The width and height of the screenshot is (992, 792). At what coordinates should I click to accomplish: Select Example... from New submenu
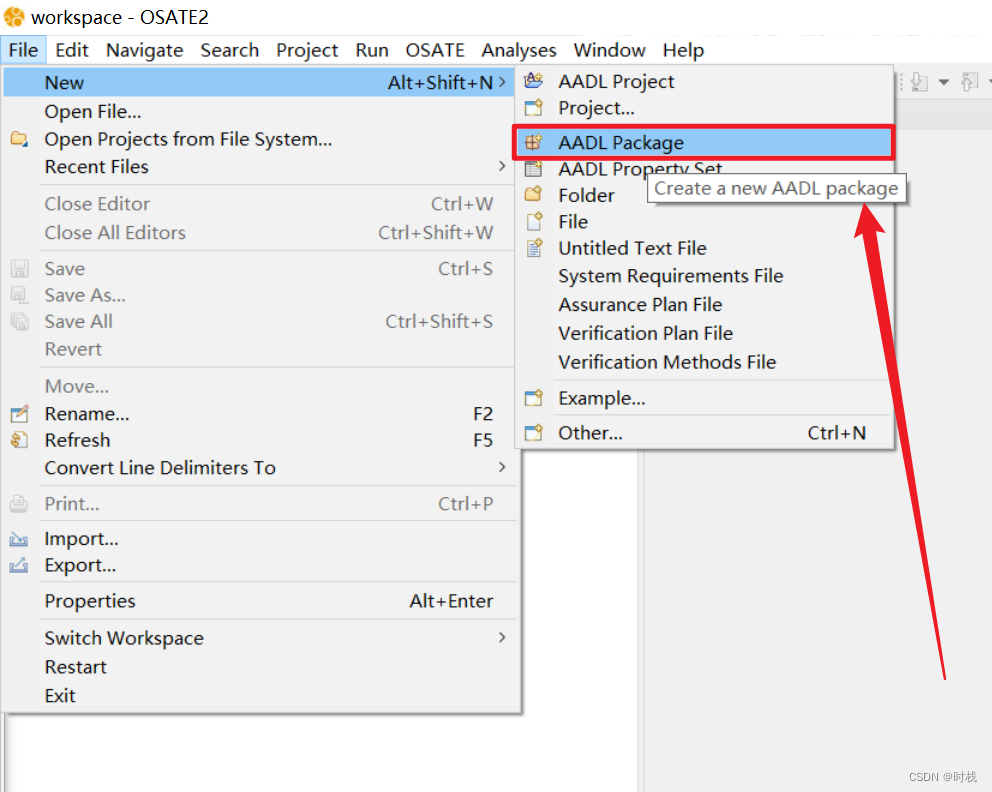pyautogui.click(x=704, y=398)
